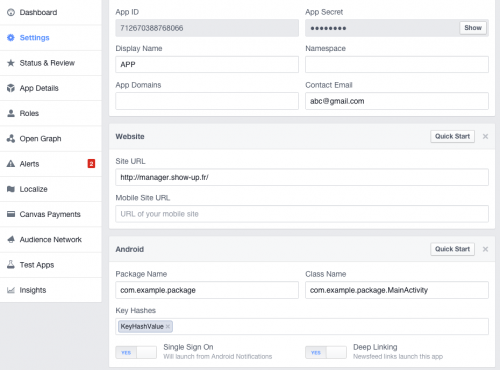
Task: Click the Localize flag icon
Action: pyautogui.click(x=11, y=189)
